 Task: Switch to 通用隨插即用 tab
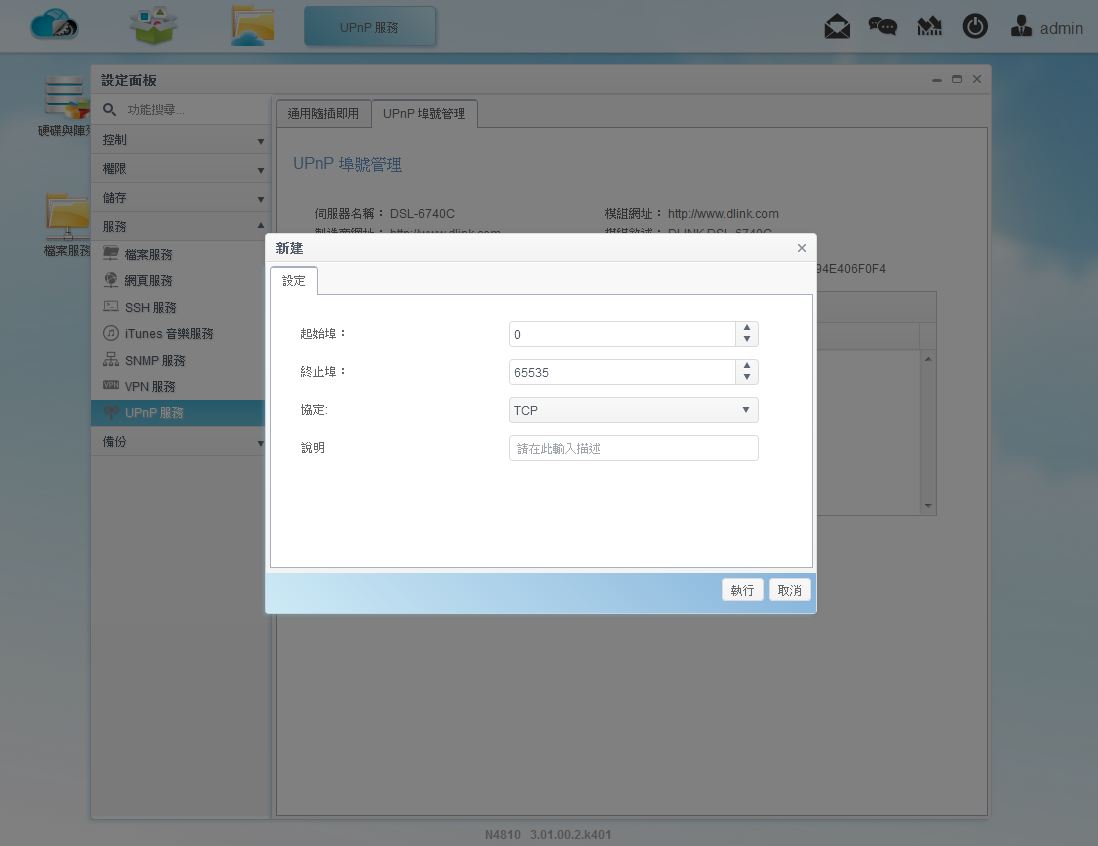323,113
